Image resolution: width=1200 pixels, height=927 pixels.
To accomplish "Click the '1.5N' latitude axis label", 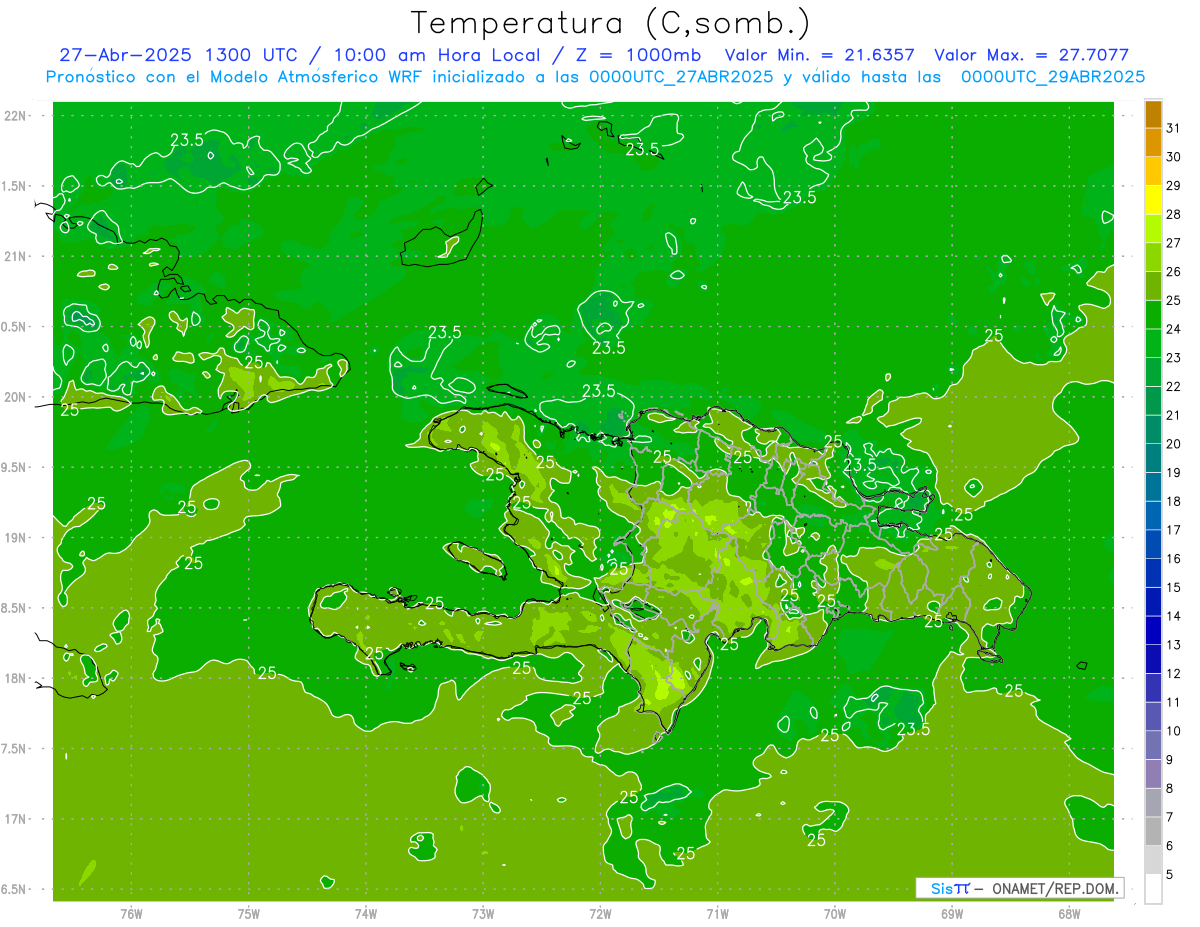I will click(14, 186).
